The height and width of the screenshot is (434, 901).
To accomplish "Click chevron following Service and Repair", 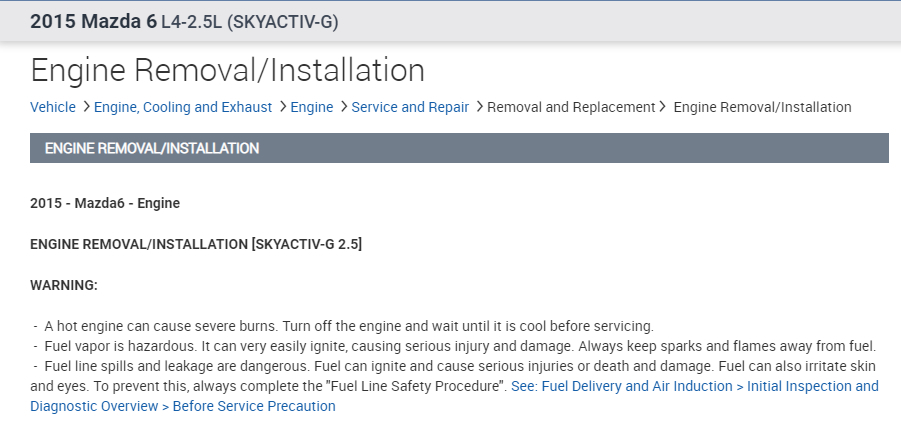I will click(x=479, y=107).
